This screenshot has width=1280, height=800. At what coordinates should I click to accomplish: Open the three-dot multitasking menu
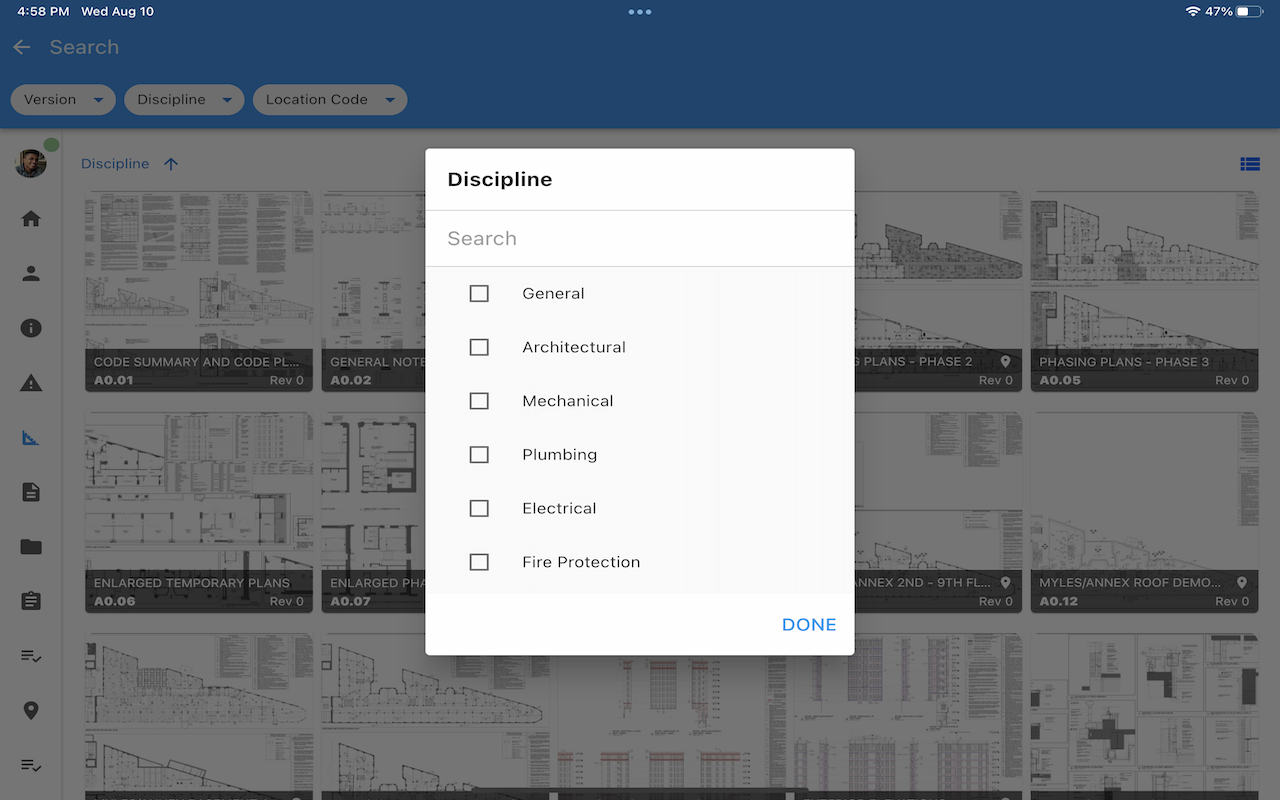(640, 12)
